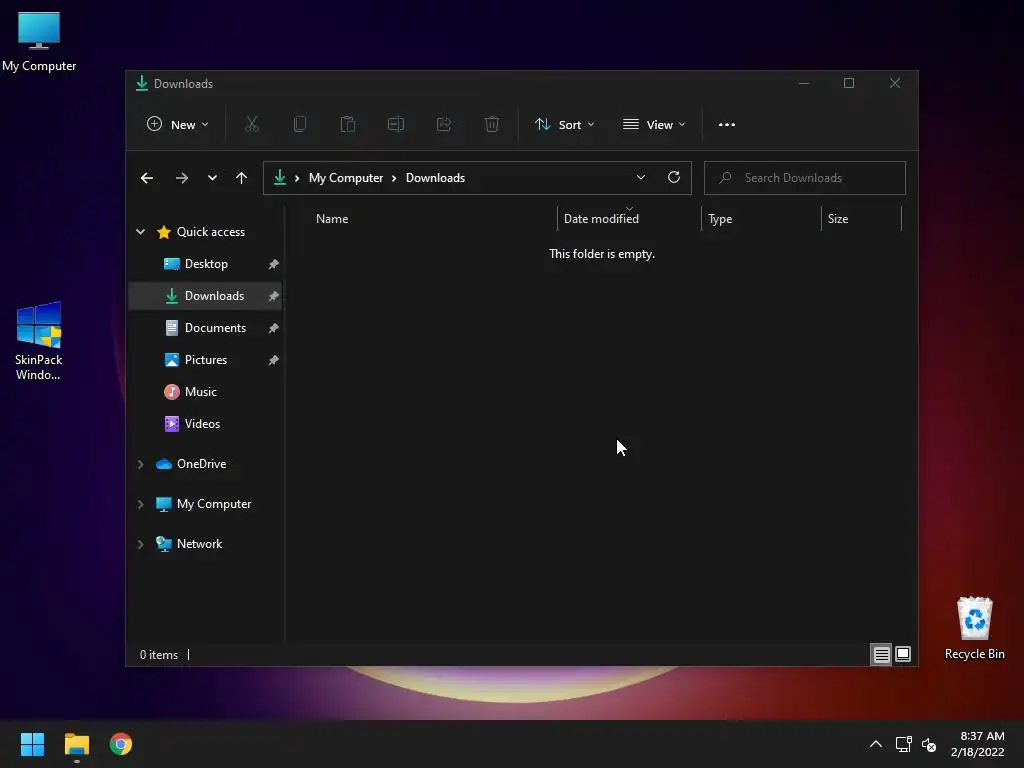The width and height of the screenshot is (1024, 768).
Task: Click the pin icon beside Pictures
Action: tap(274, 360)
